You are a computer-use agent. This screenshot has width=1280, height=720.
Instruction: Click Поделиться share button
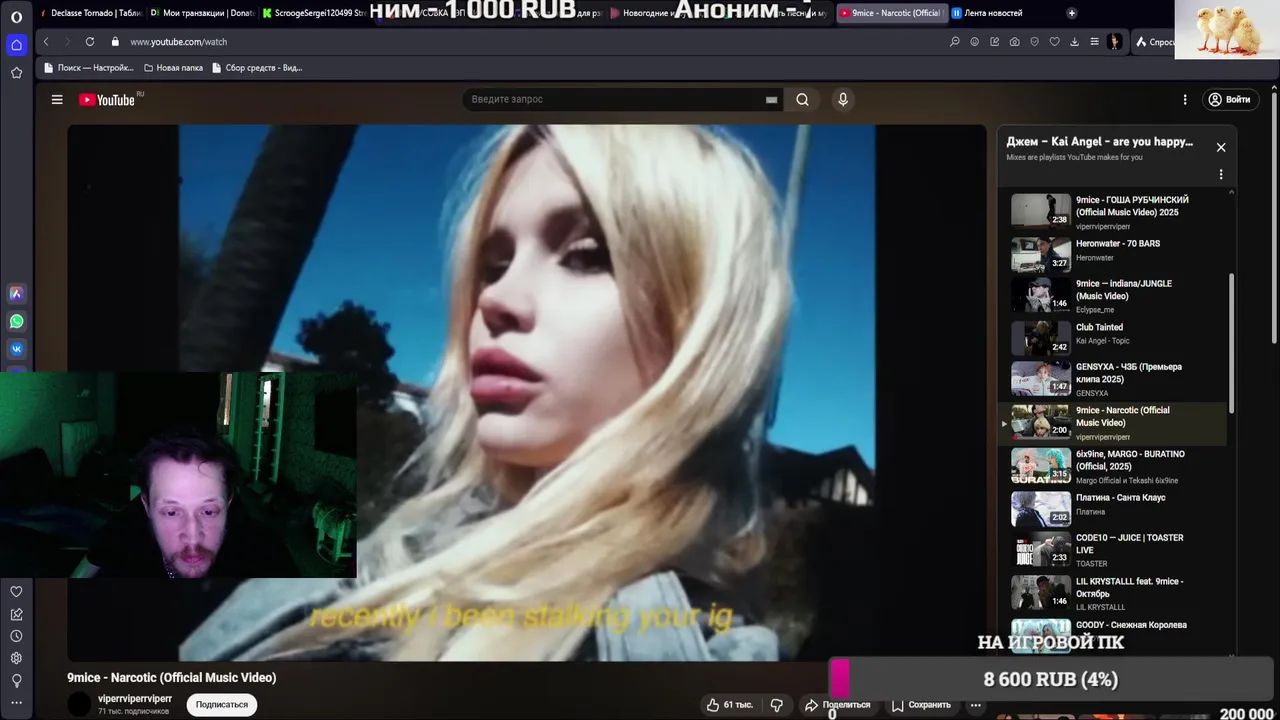pos(837,705)
